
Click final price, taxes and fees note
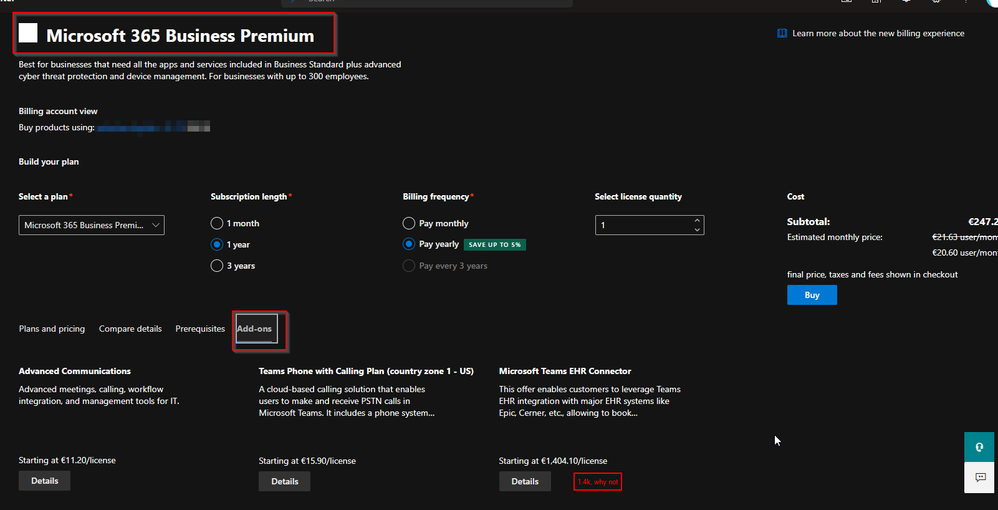[872, 274]
